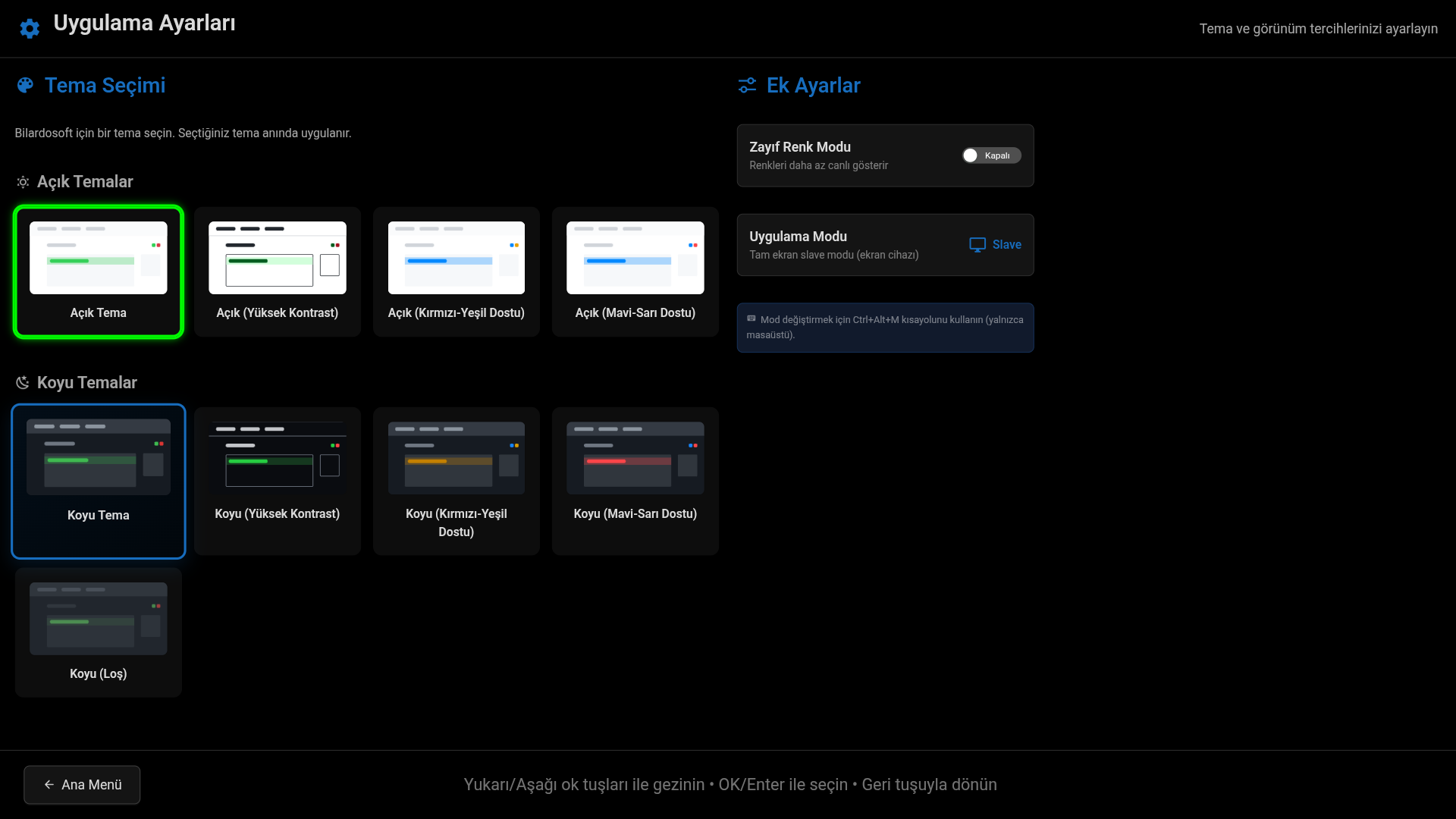
Task: Choose Koyu (Yüksek Kontrast) theme
Action: pyautogui.click(x=278, y=482)
